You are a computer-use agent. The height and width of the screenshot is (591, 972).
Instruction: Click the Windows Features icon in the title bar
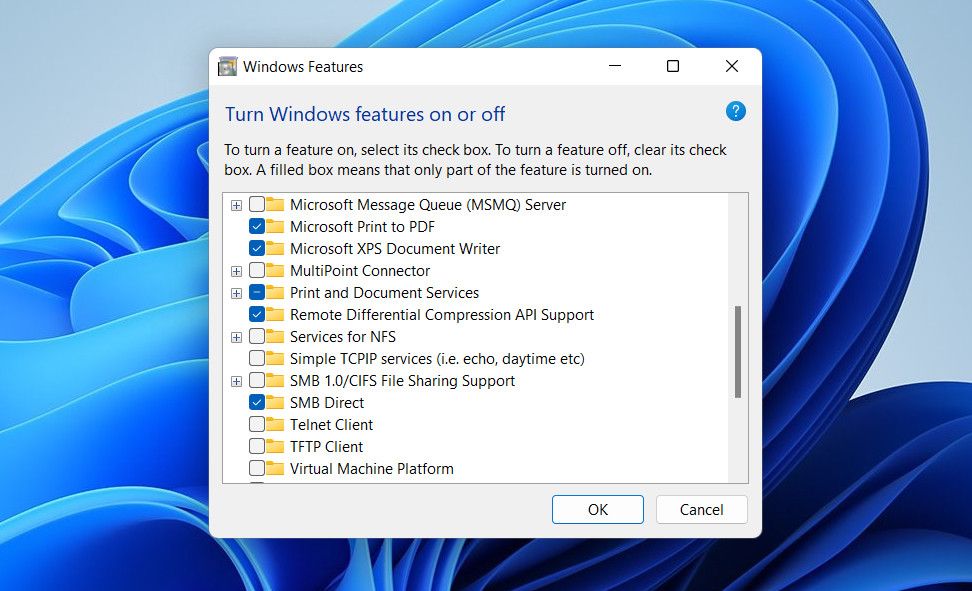coord(226,66)
